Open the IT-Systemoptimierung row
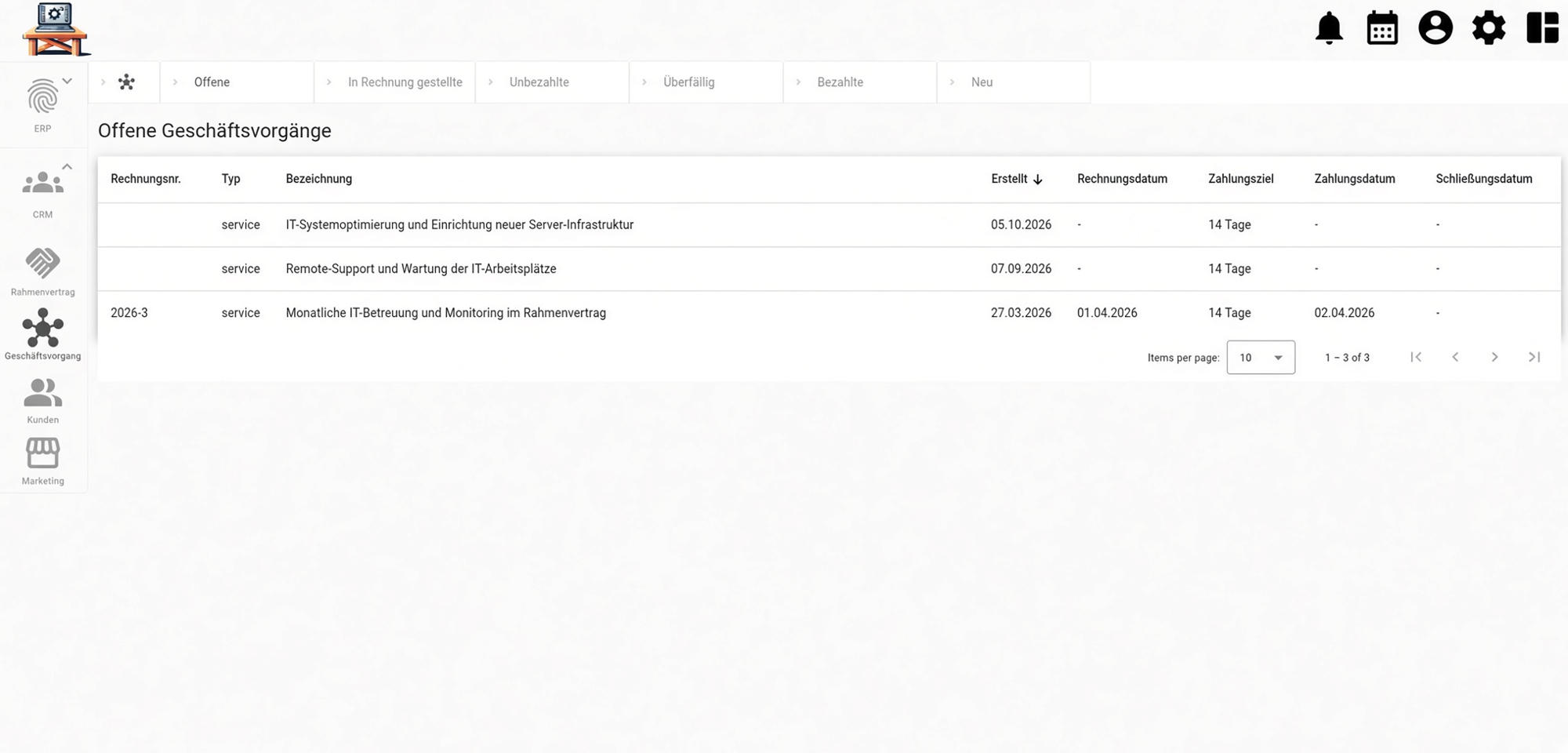 tap(829, 225)
